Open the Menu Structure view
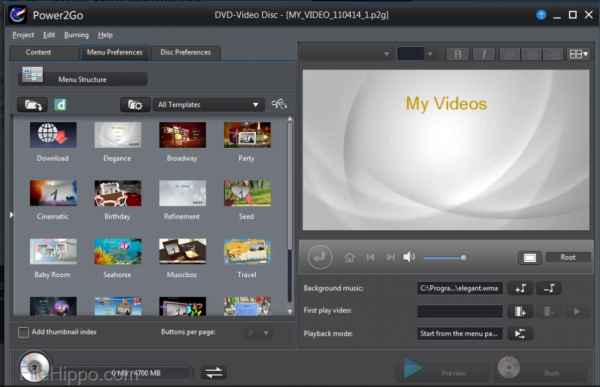 pos(82,79)
